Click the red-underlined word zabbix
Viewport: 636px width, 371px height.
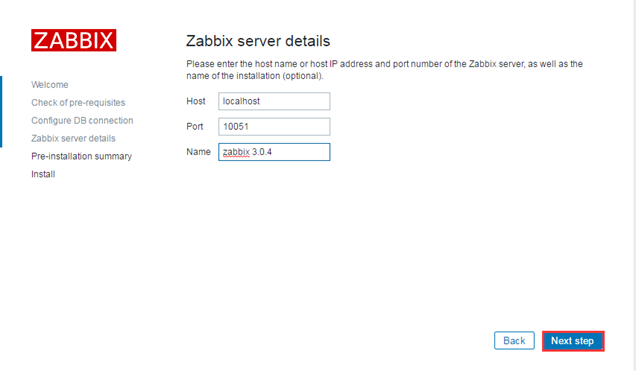tap(236, 152)
